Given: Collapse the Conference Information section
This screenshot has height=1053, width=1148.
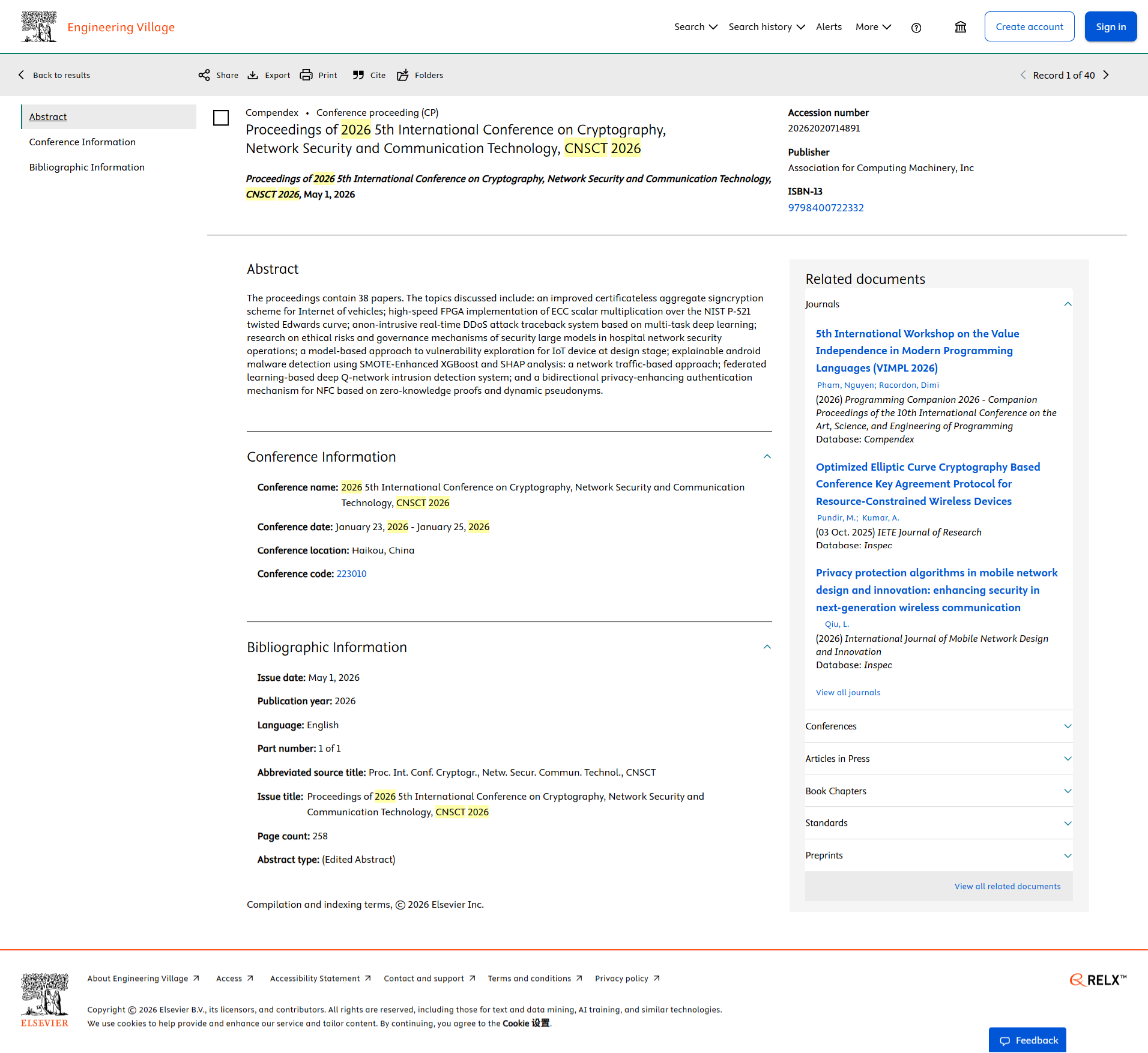Looking at the screenshot, I should (x=767, y=457).
